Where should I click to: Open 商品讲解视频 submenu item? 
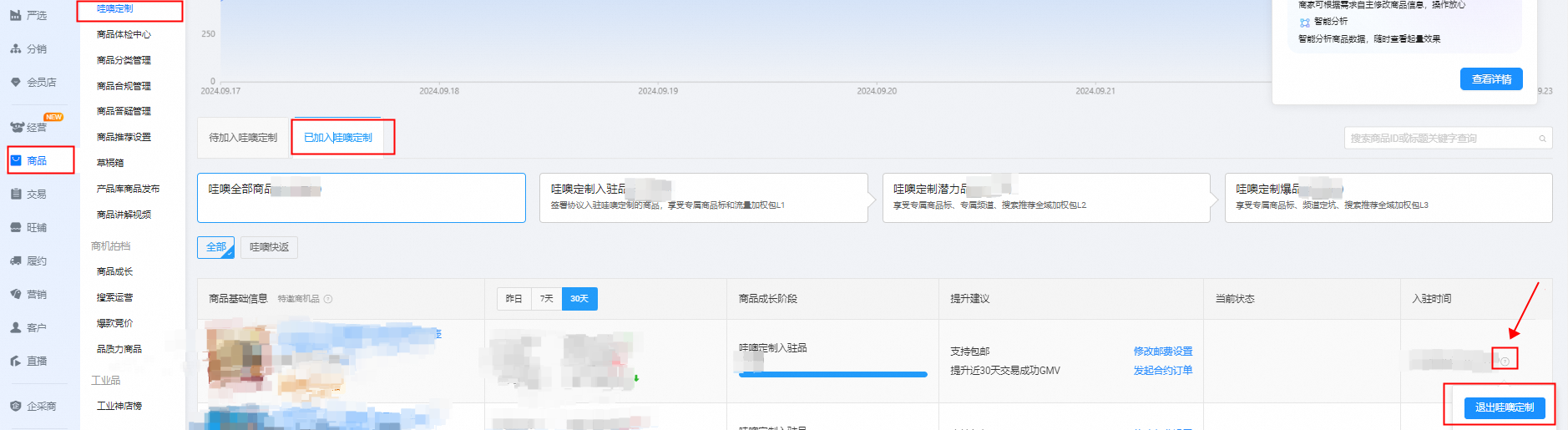(x=124, y=215)
